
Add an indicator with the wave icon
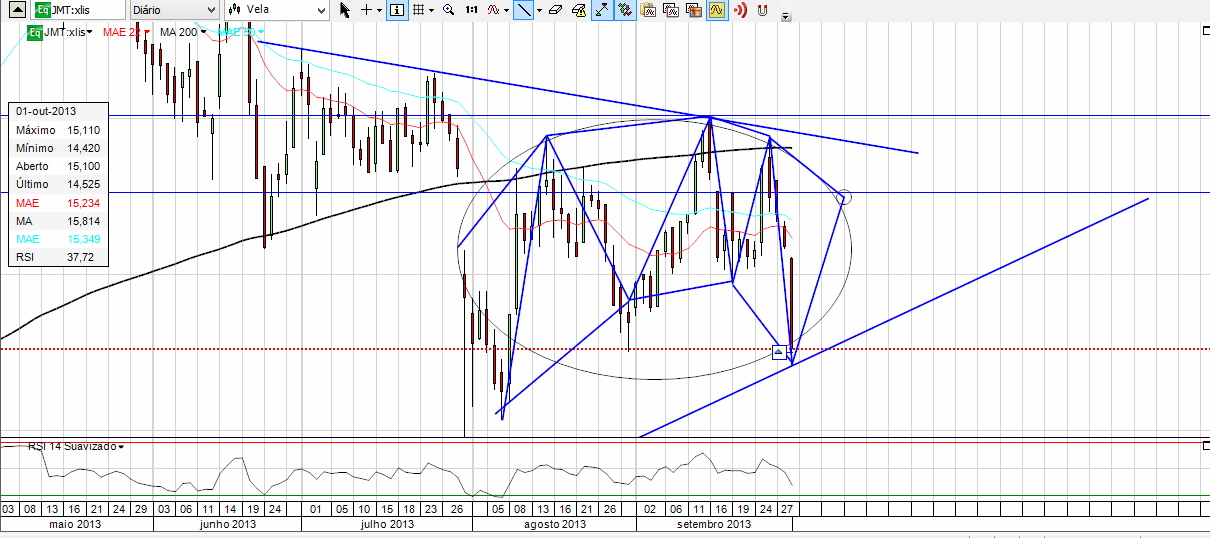tap(493, 10)
